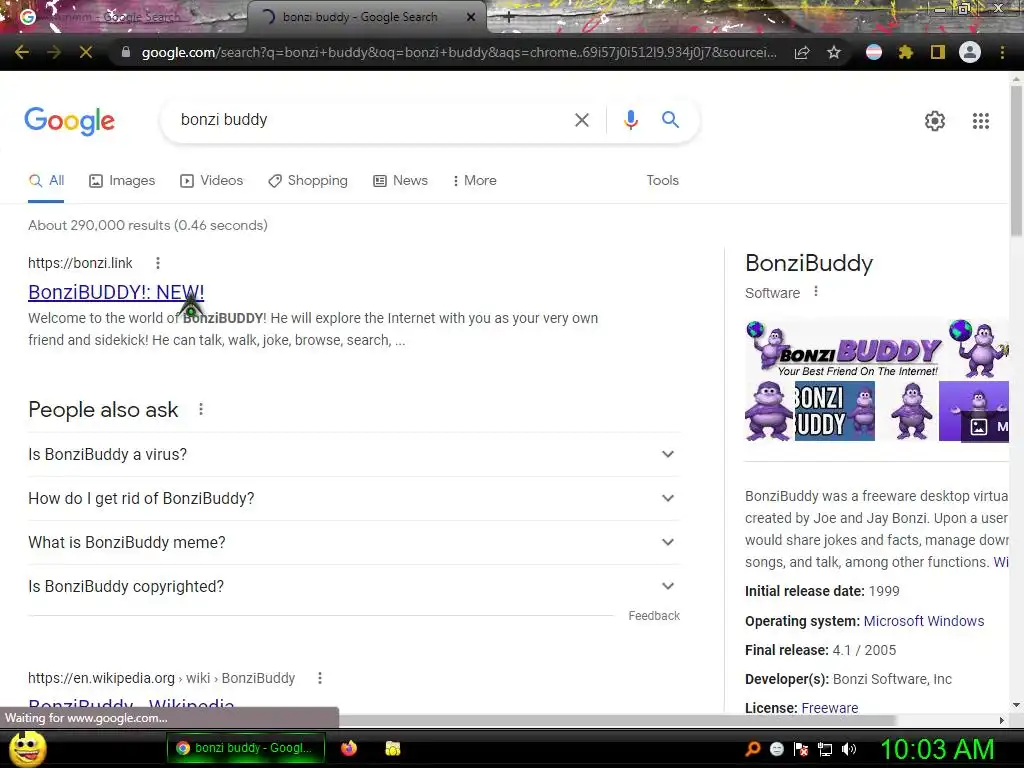Click the 'Final release: 4.1 / 2005' text
Screen dimensions: 1024x768
820,650
